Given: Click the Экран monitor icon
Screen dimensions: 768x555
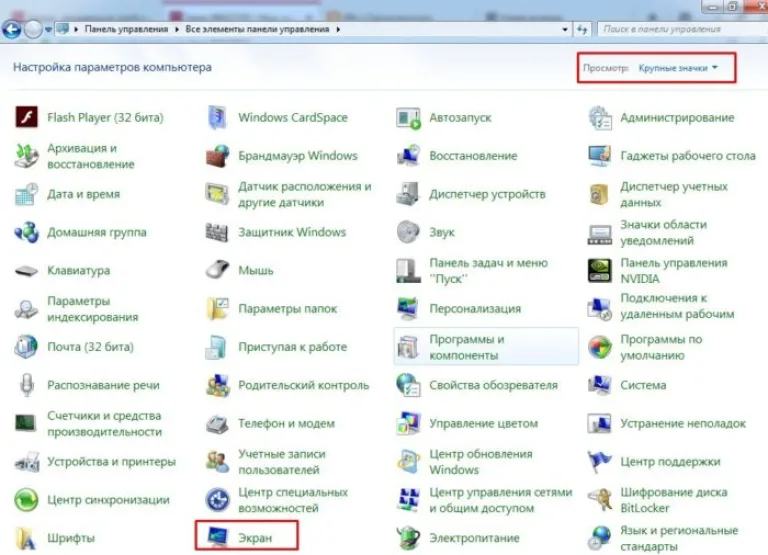Looking at the screenshot, I should (217, 537).
